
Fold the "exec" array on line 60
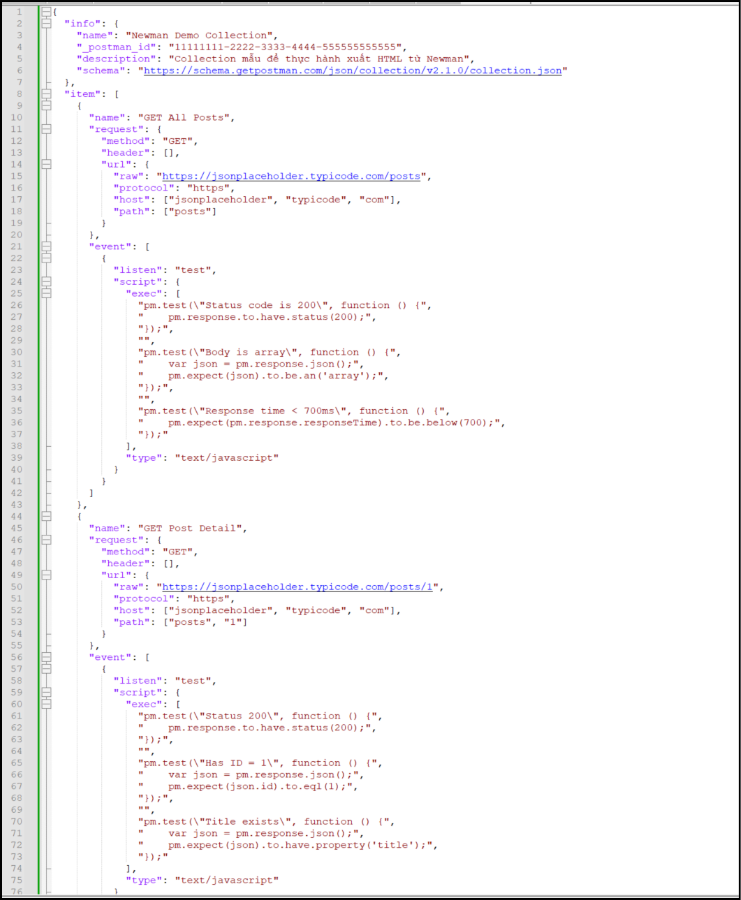(46, 704)
